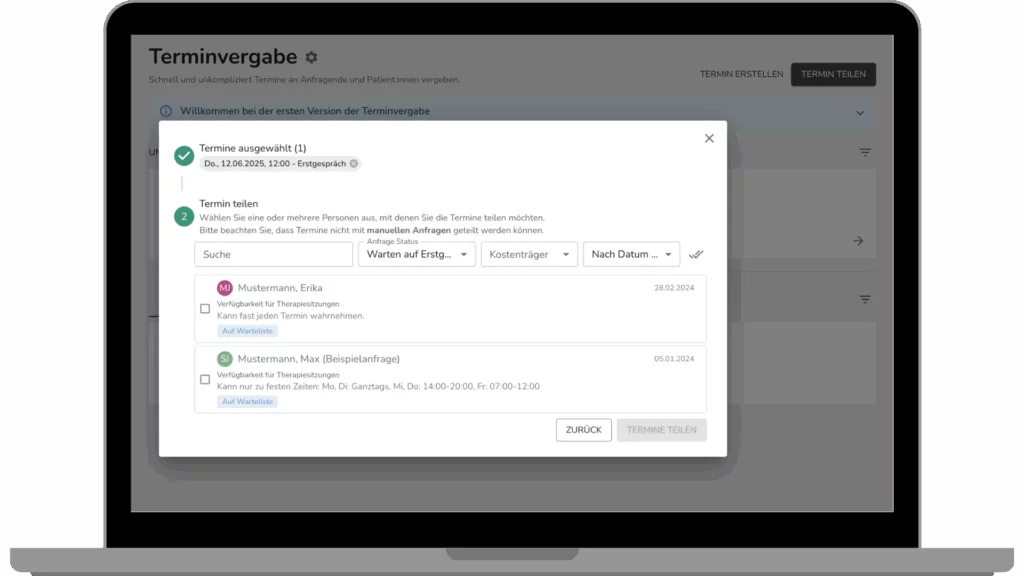Click the lower filter list icon behind the dialog
The height and width of the screenshot is (576, 1024).
click(x=865, y=299)
